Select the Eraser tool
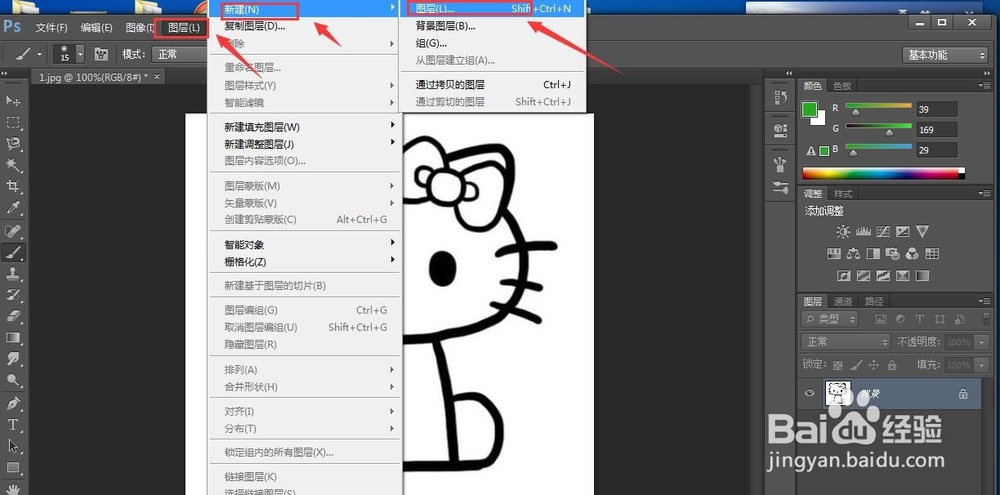Image resolution: width=1000 pixels, height=495 pixels. pos(13,316)
